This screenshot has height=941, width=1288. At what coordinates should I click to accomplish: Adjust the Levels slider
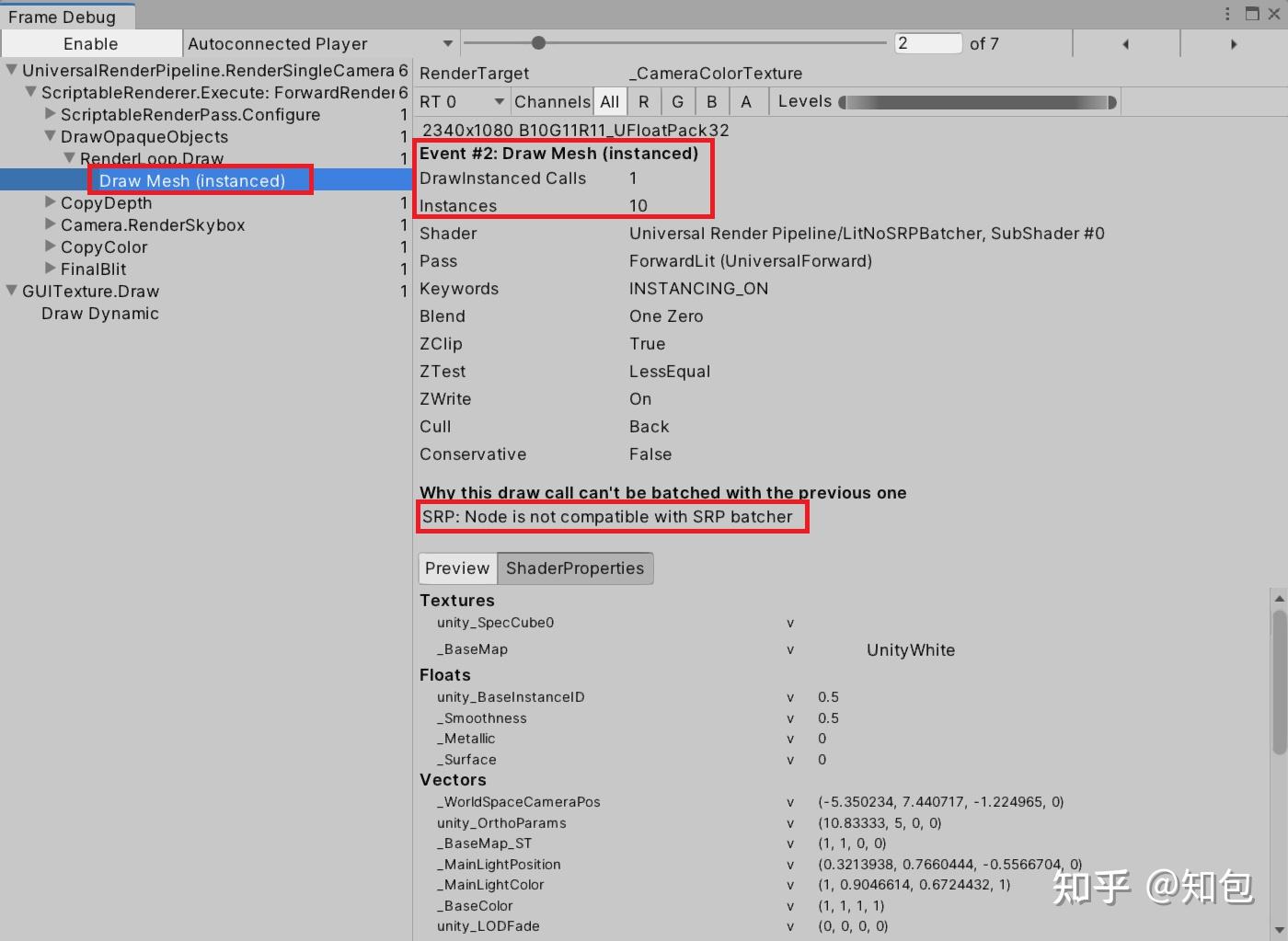click(x=975, y=101)
